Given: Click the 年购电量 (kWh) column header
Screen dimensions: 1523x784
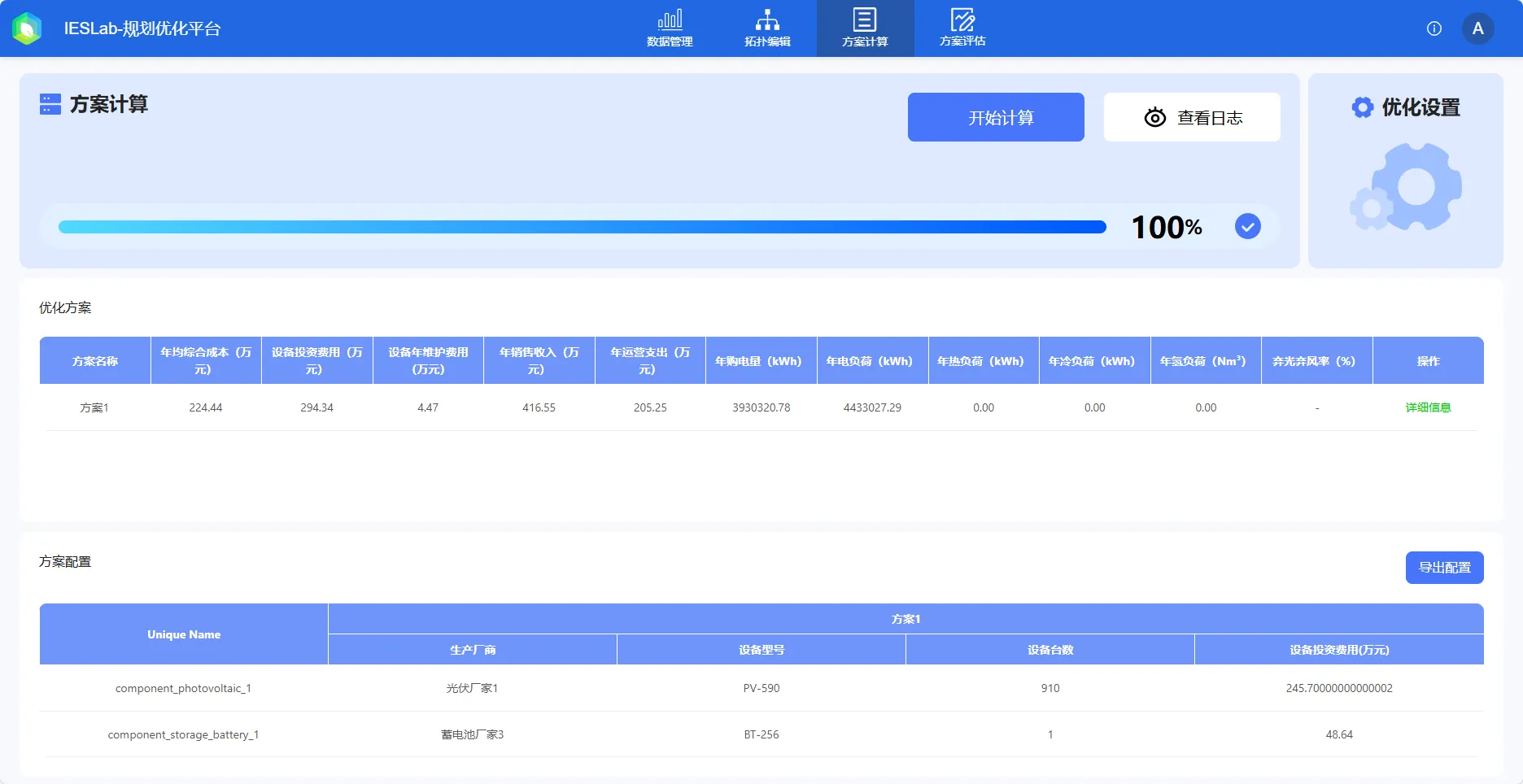Looking at the screenshot, I should (x=761, y=360).
